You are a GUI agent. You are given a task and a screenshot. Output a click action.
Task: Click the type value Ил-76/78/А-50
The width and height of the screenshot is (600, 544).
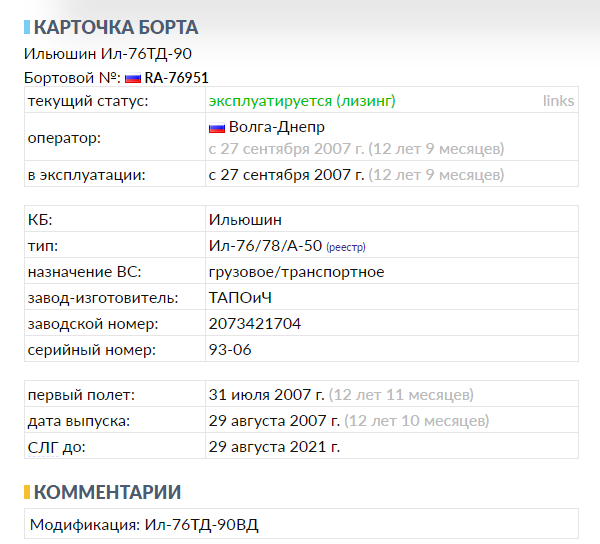tap(265, 246)
